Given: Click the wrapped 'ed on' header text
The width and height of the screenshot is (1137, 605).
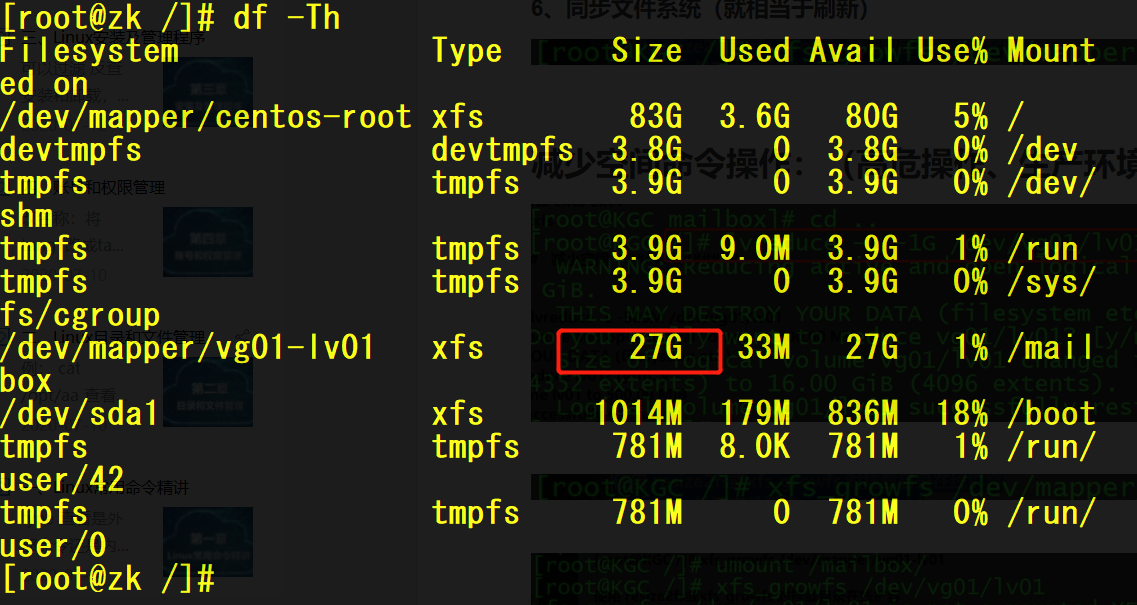Looking at the screenshot, I should (44, 84).
